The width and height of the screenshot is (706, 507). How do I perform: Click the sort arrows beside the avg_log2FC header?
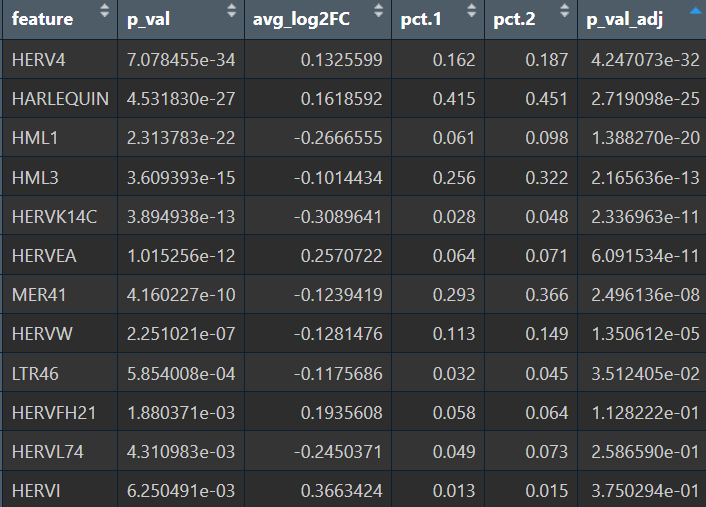(x=378, y=14)
